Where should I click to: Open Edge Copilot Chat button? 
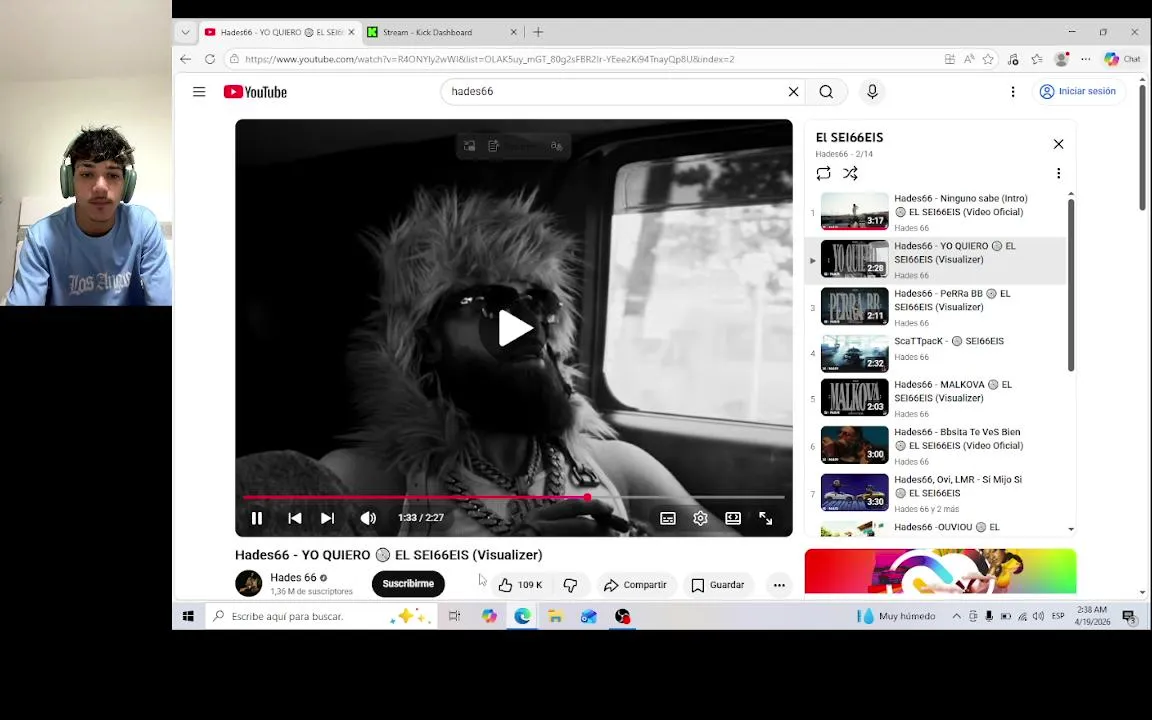click(1123, 59)
